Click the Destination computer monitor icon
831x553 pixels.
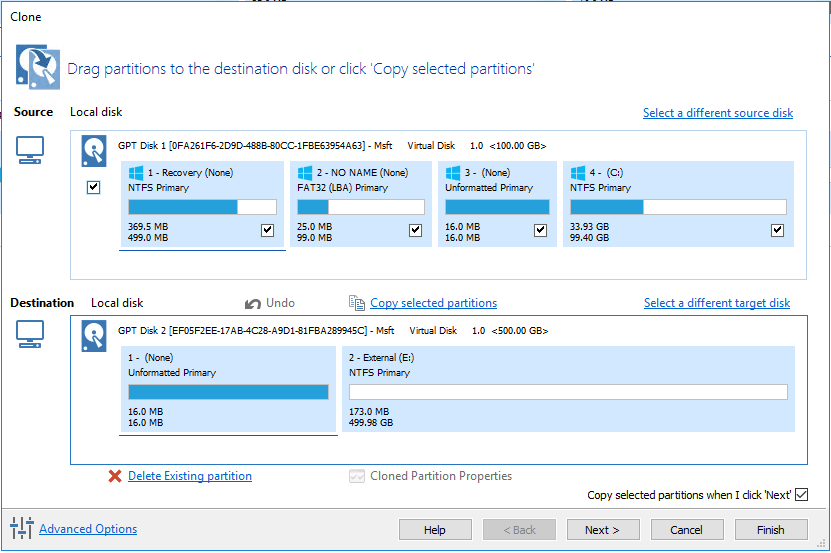click(x=30, y=338)
